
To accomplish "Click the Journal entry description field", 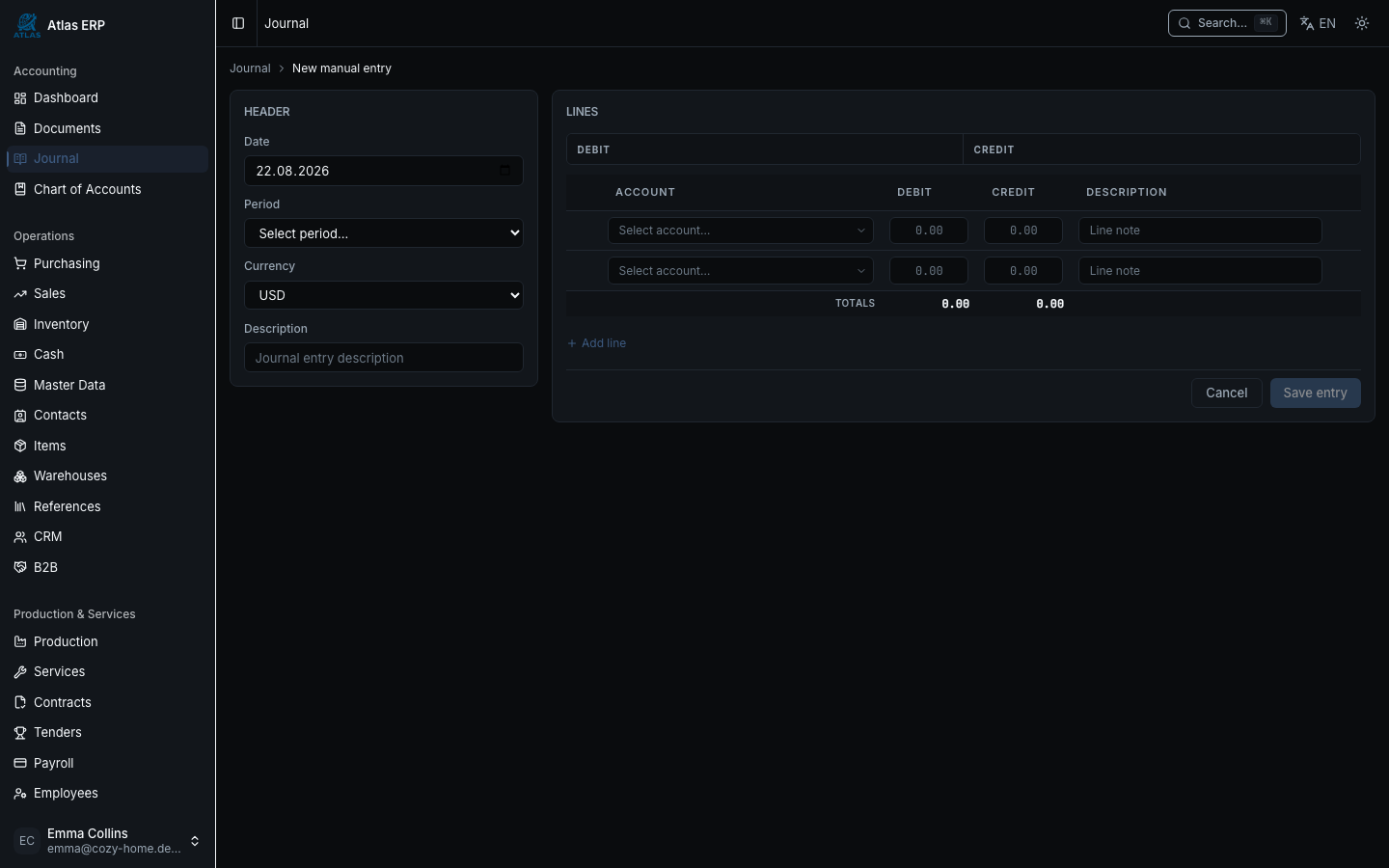I will [384, 358].
